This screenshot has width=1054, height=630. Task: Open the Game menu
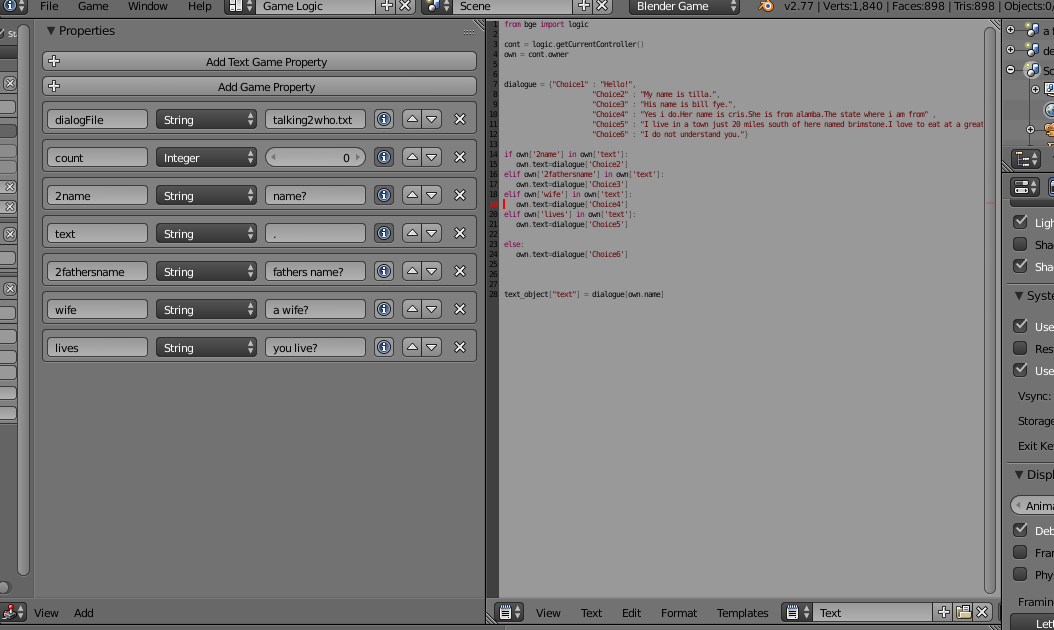pyautogui.click(x=93, y=6)
